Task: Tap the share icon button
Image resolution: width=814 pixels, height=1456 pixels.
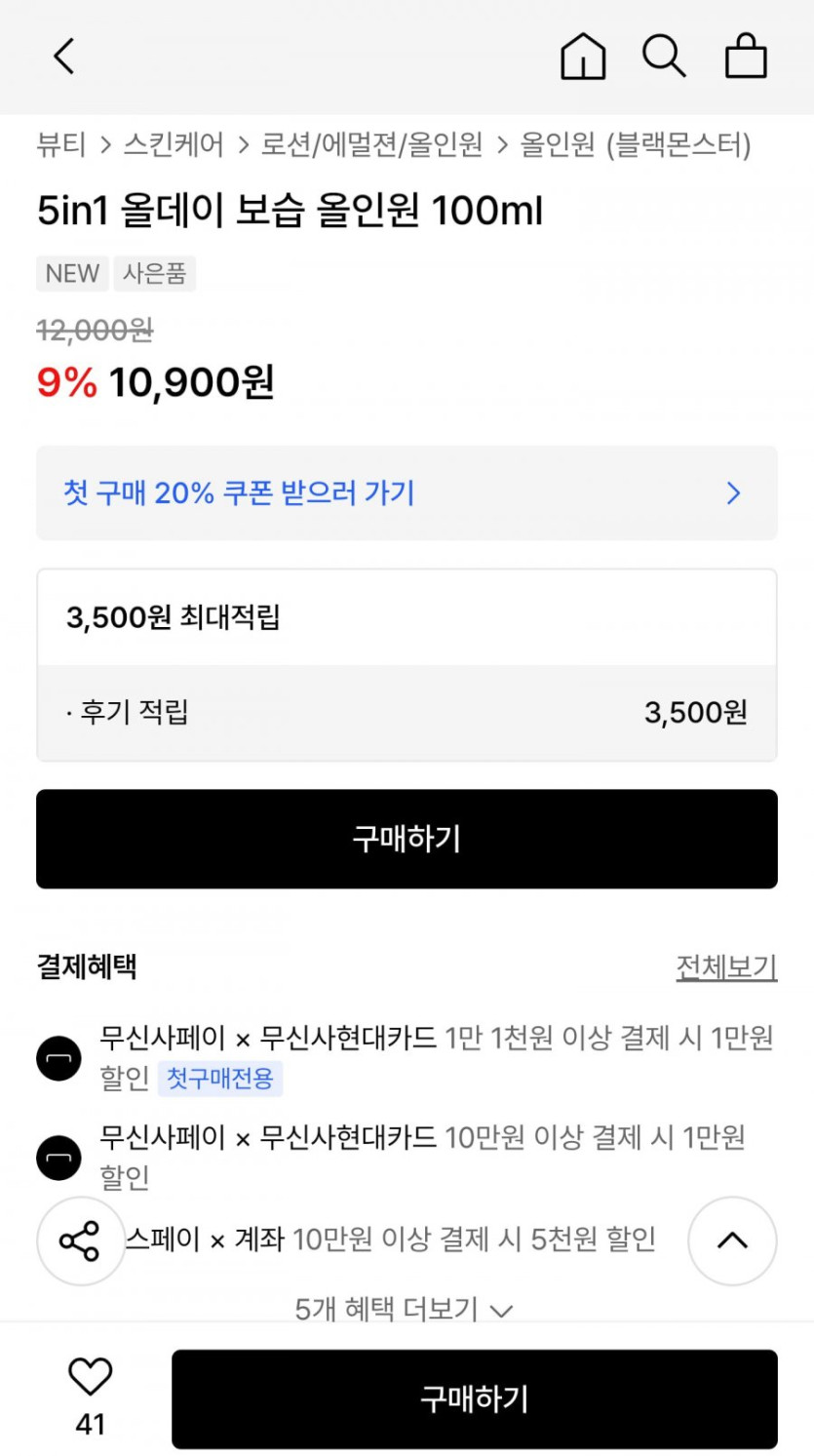Action: tap(80, 1240)
